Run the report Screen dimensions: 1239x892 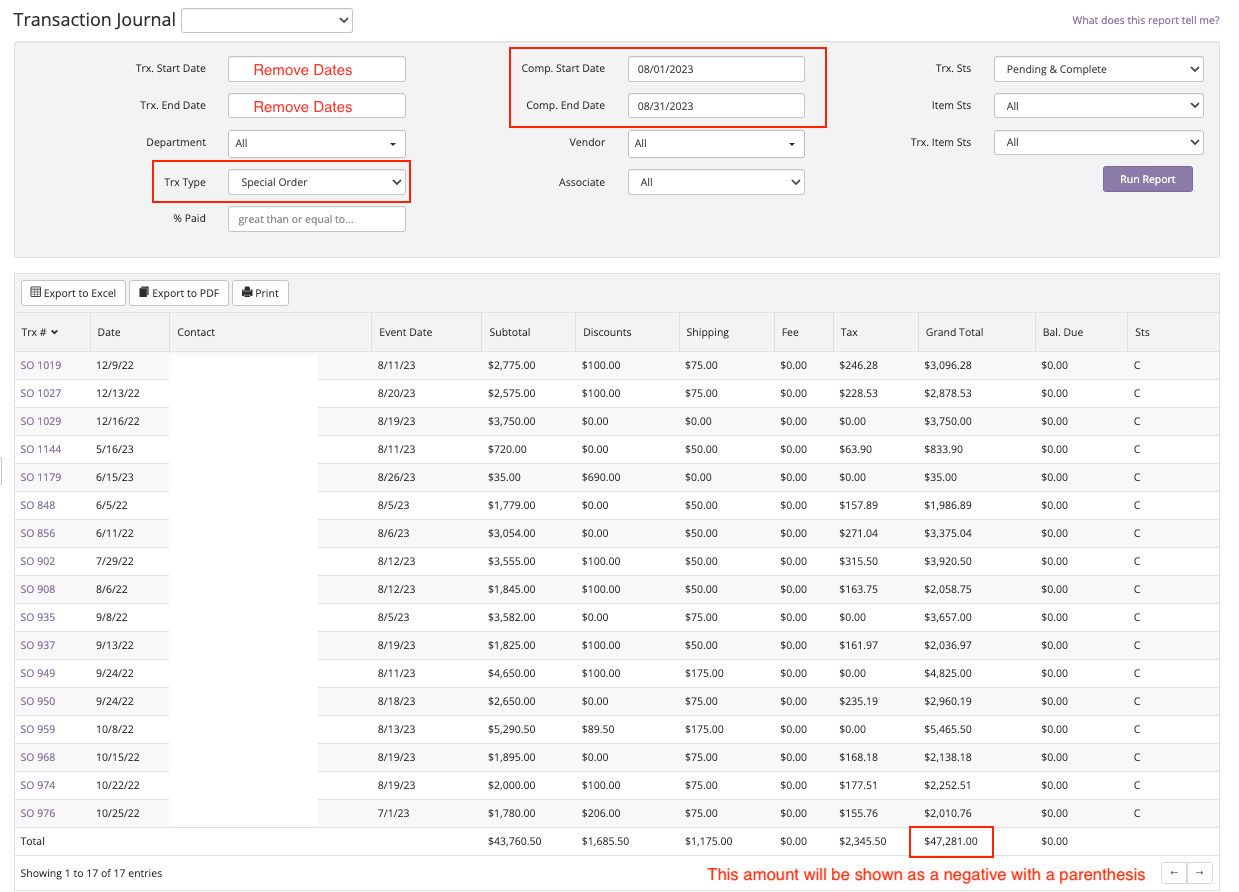[x=1147, y=179]
